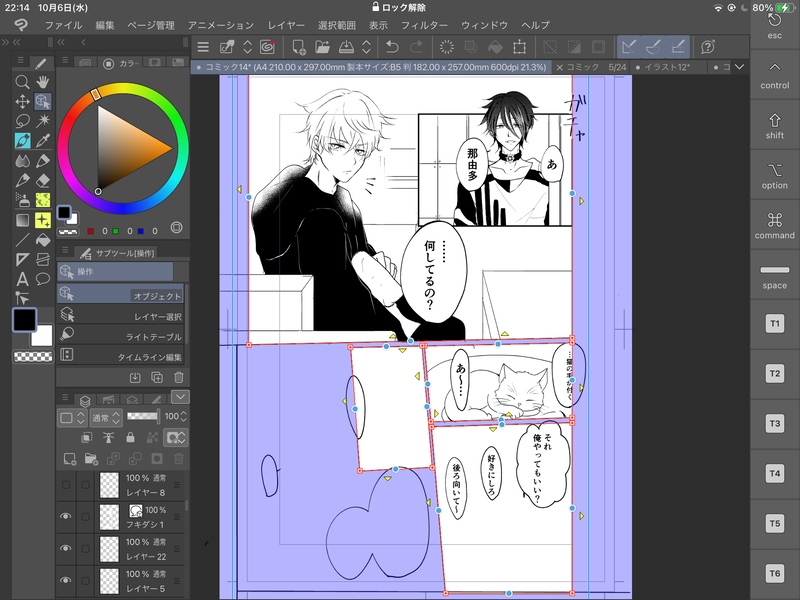Select the Eyedropper tool
The width and height of the screenshot is (800, 600).
coord(43,141)
